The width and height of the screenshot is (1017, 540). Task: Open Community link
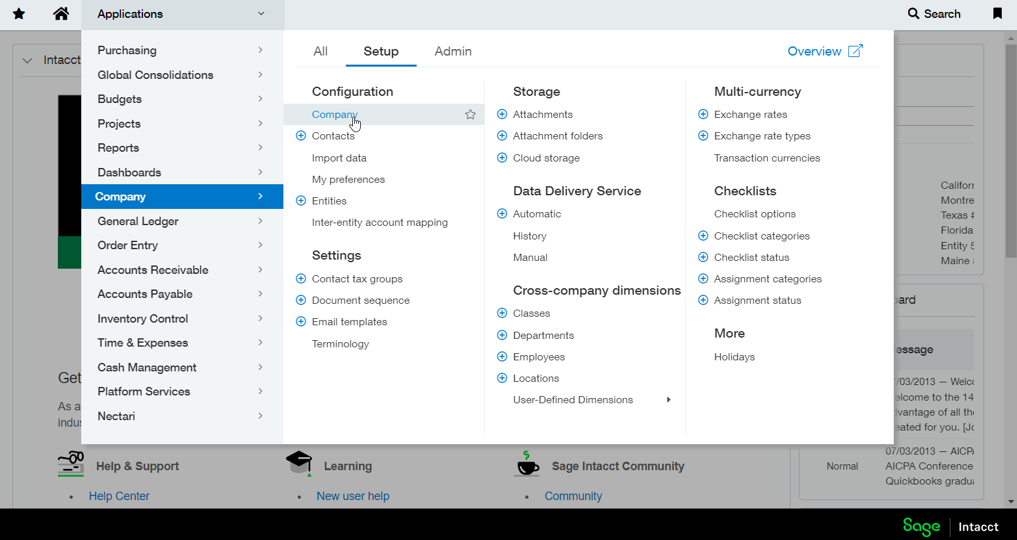coord(573,496)
